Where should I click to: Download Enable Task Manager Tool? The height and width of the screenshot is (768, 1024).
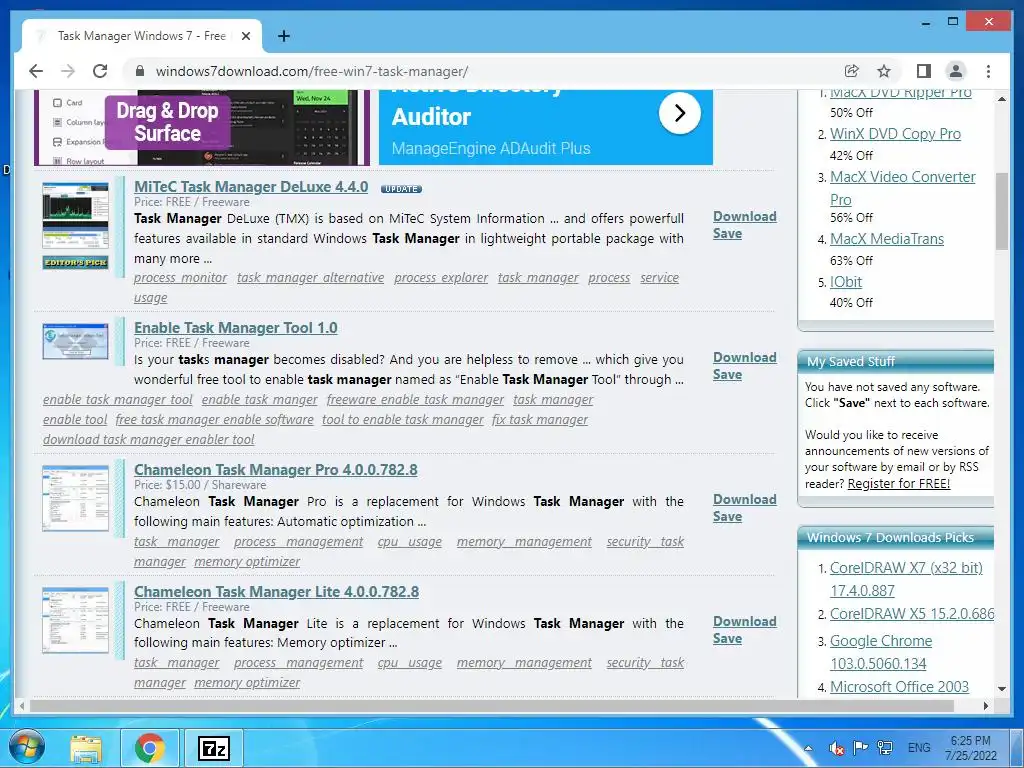tap(744, 357)
